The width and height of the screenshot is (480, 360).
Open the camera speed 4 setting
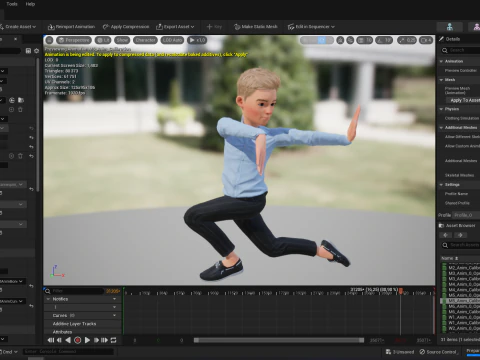point(426,40)
